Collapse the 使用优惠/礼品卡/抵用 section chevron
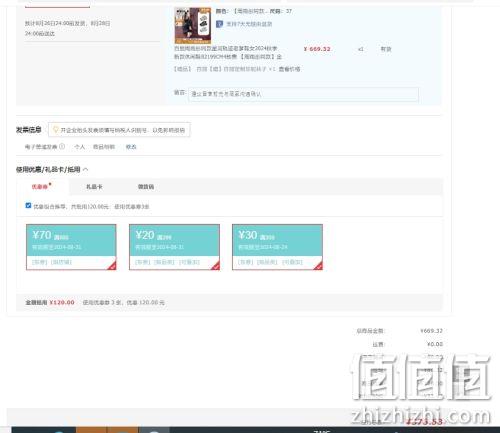This screenshot has height=433, width=500. click(86, 170)
